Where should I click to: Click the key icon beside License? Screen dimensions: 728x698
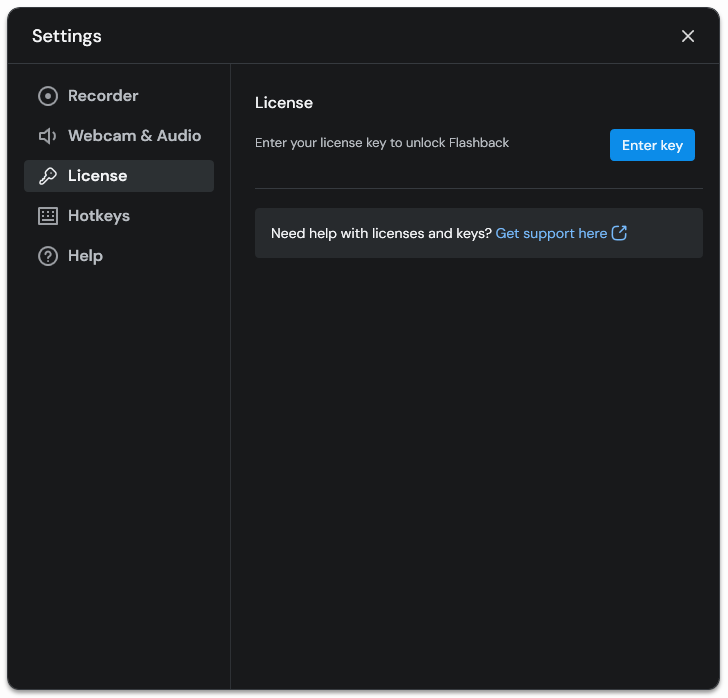coord(48,176)
